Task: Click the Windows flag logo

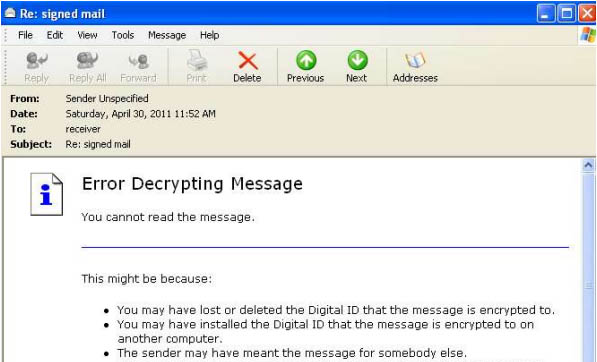Action: (x=587, y=35)
